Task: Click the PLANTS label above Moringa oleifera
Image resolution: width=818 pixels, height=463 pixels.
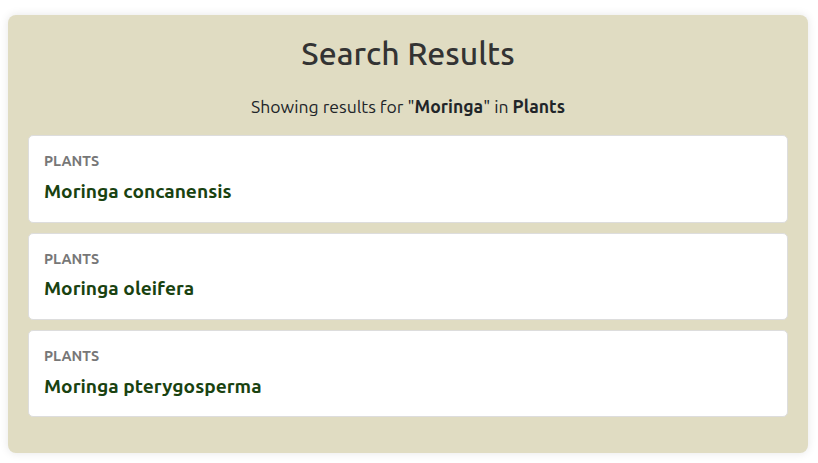Action: 72,259
